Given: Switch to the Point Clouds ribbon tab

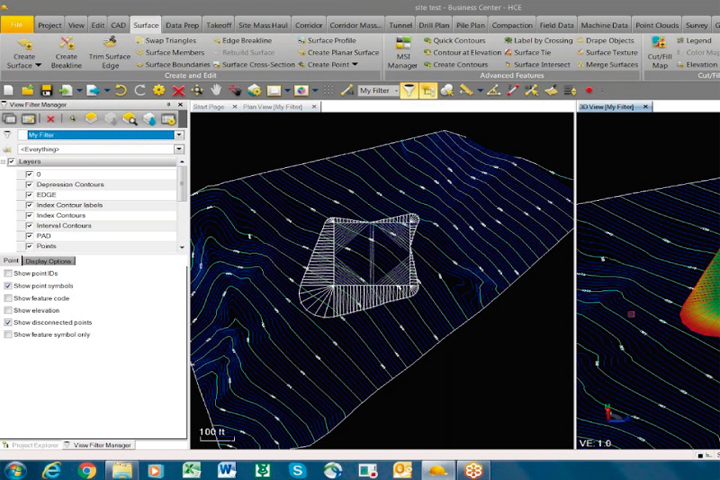Looking at the screenshot, I should tap(657, 25).
